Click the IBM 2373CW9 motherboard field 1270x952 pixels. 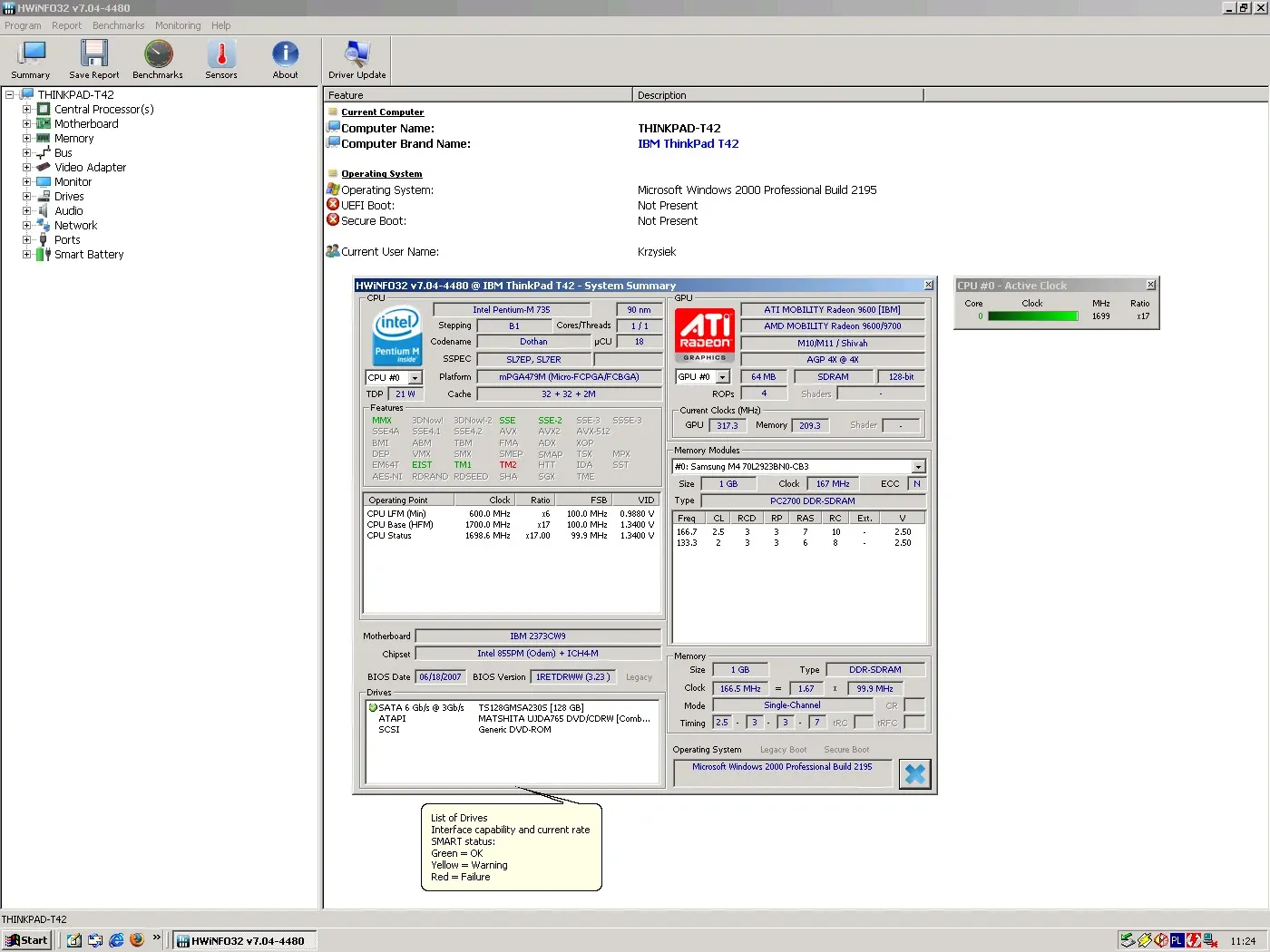point(537,636)
